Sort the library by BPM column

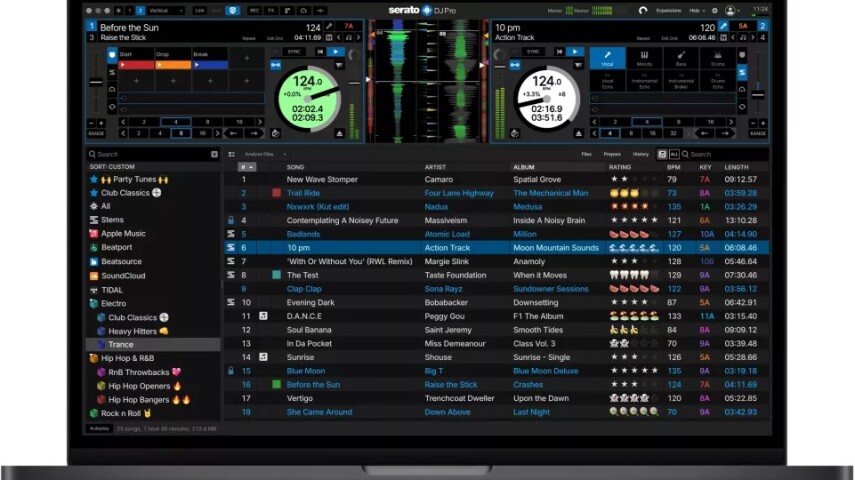(673, 167)
